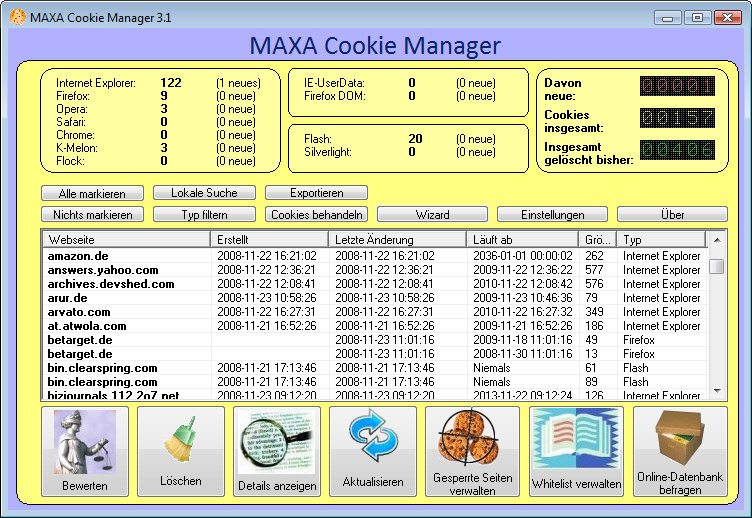Image resolution: width=752 pixels, height=518 pixels.
Task: Select betarget.de row with size 49
Action: (375, 340)
